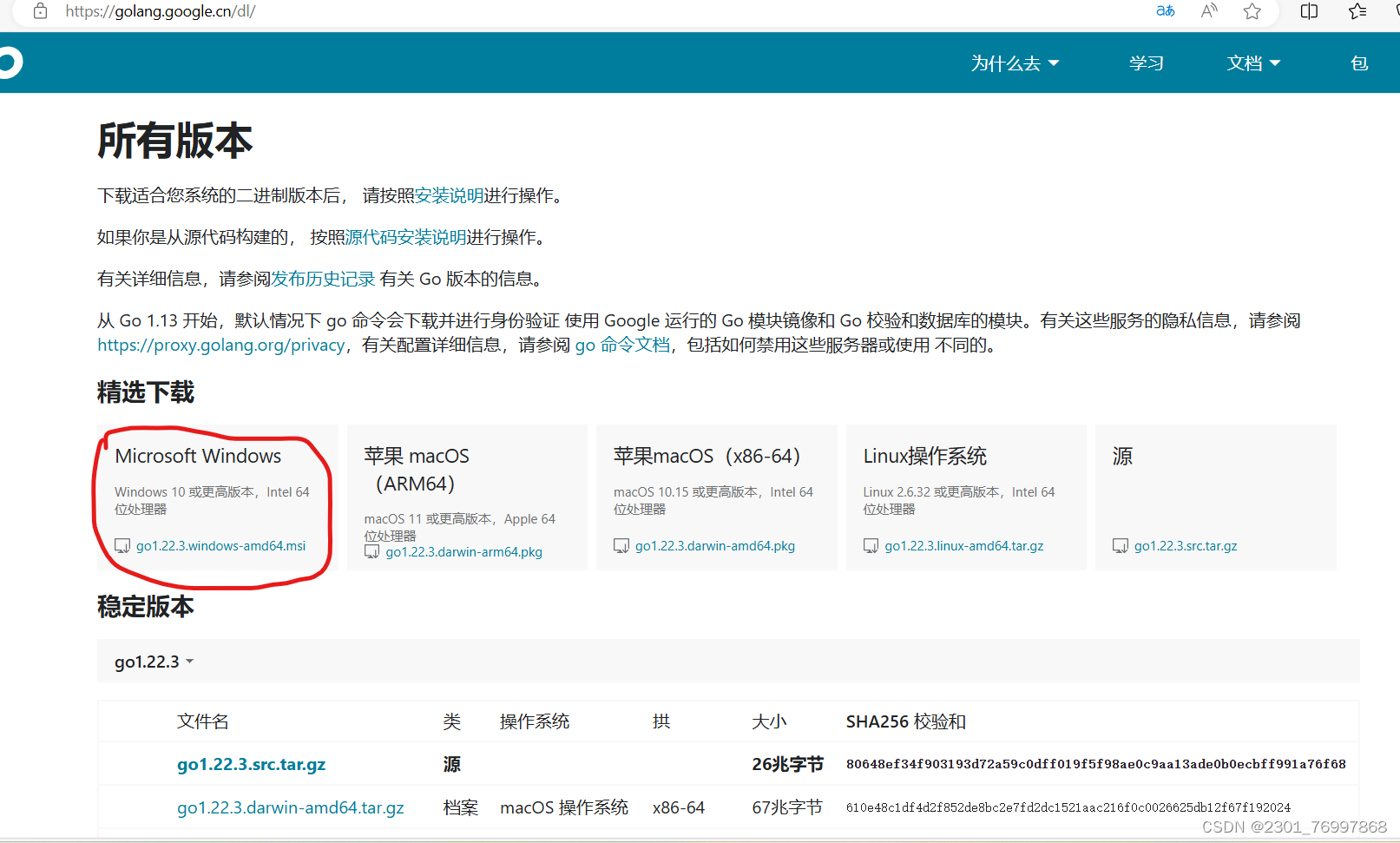Open the 安装说明 link
Viewport: 1400px width, 843px height.
450,195
